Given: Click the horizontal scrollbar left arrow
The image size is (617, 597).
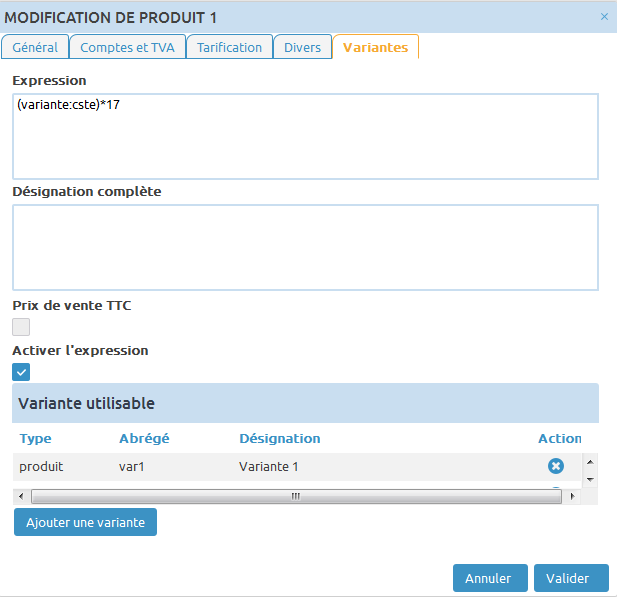Looking at the screenshot, I should tap(20, 496).
